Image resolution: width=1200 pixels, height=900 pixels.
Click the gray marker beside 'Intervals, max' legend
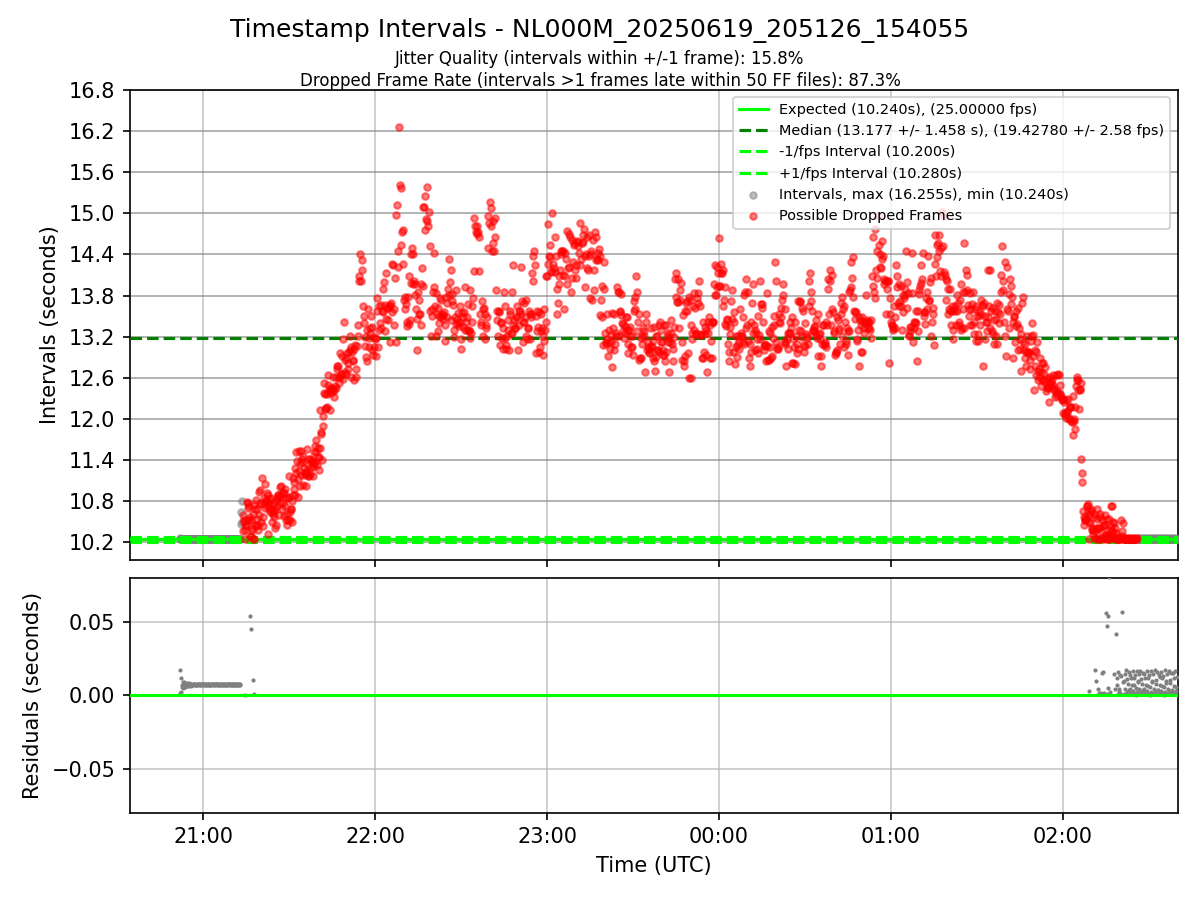[x=753, y=194]
